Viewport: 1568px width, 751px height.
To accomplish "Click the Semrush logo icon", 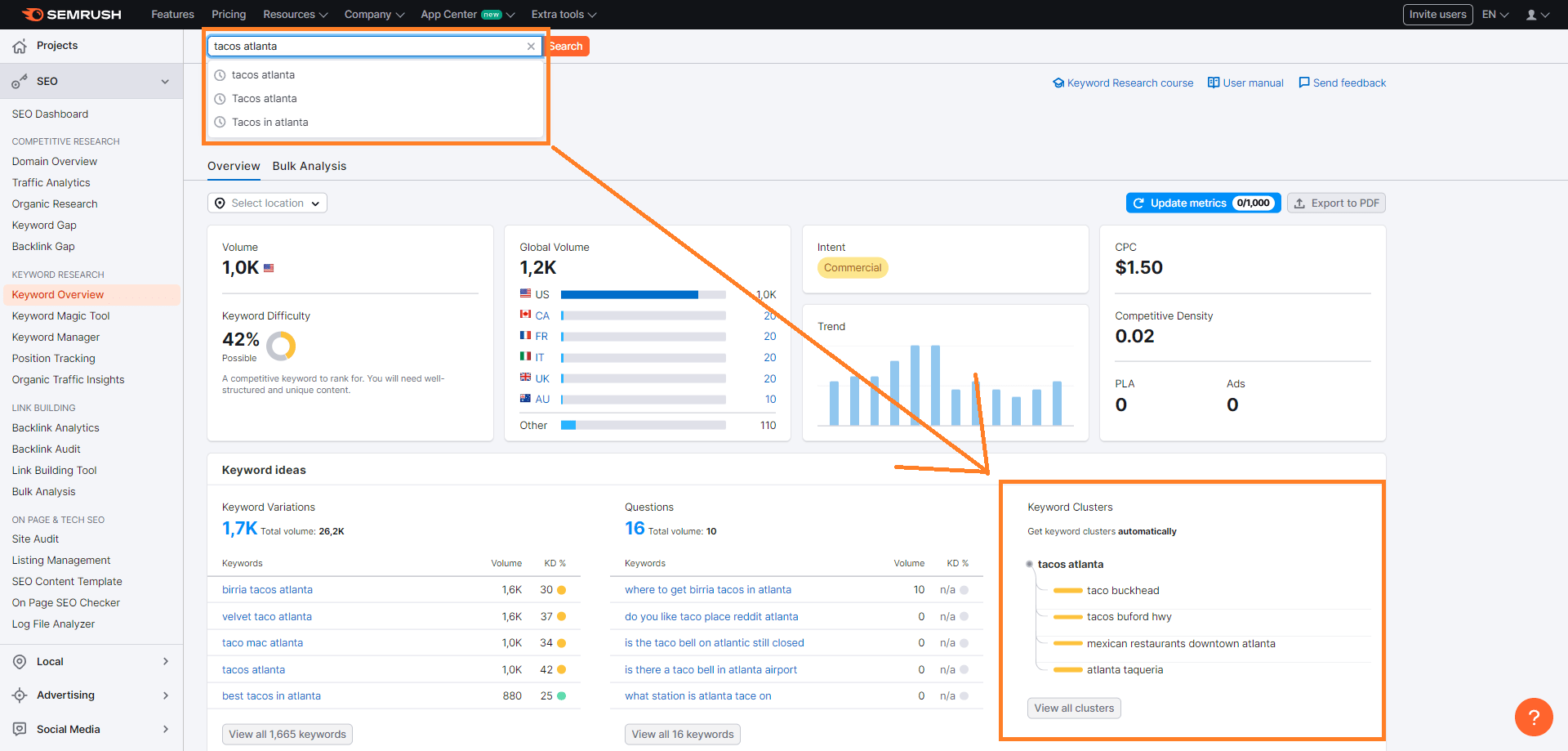I will 33,15.
